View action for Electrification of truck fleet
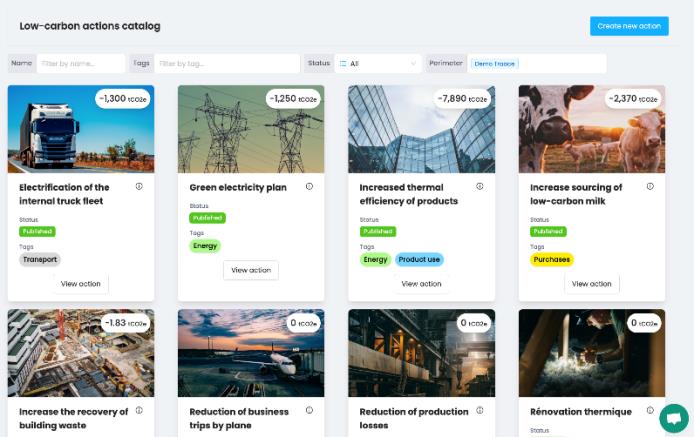694x437 pixels. pos(81,283)
